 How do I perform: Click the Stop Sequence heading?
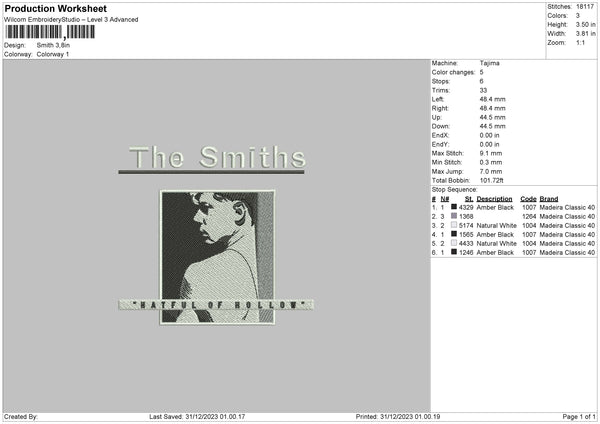click(455, 189)
